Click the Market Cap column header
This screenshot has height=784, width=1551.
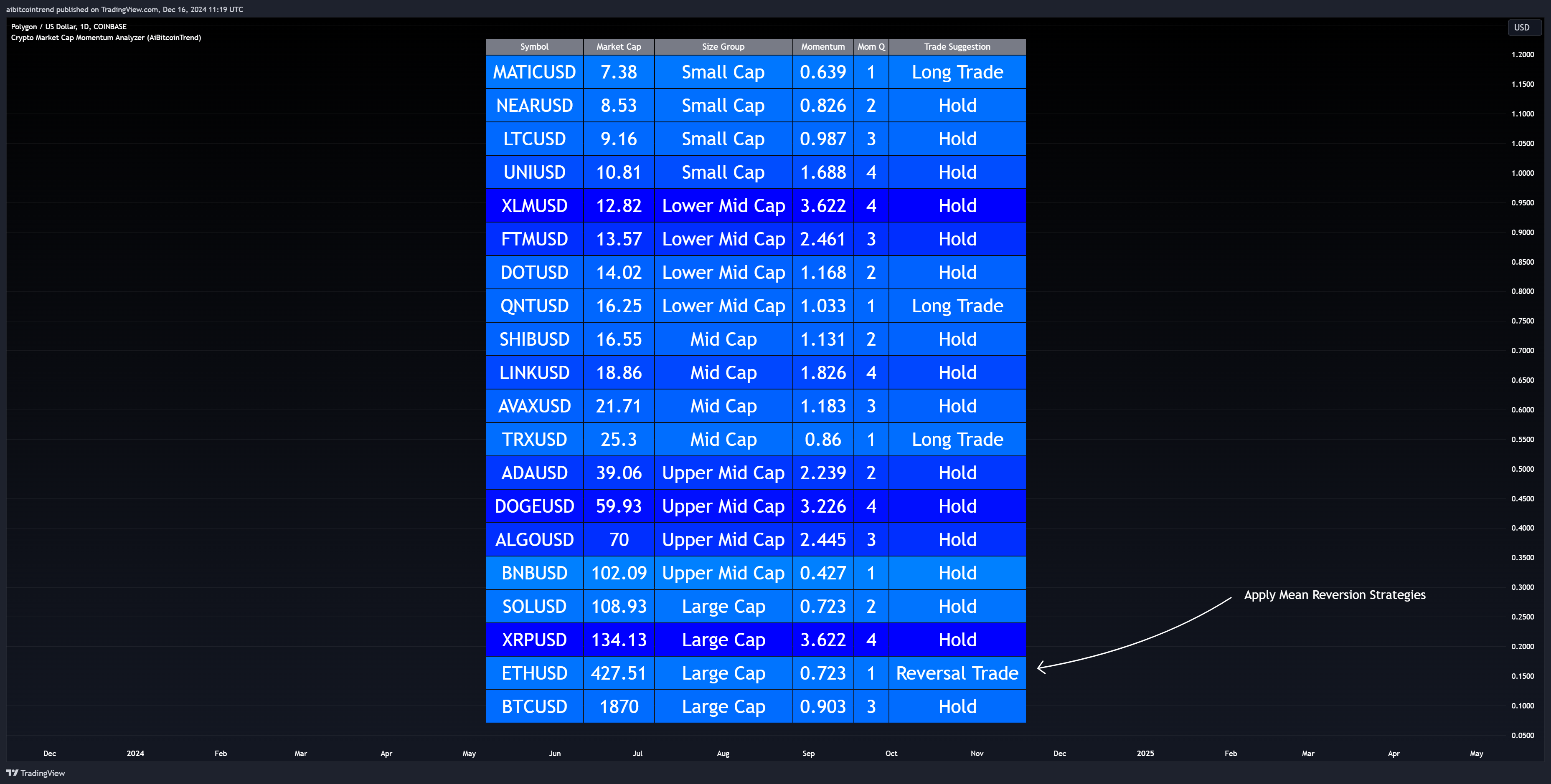coord(619,47)
